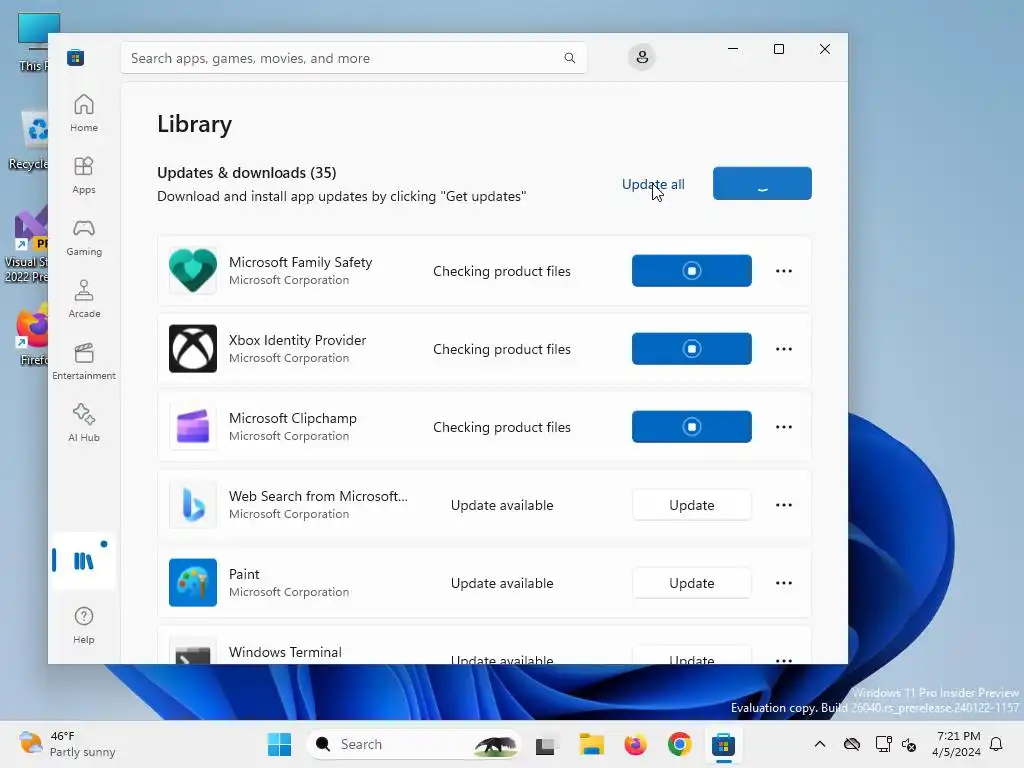The width and height of the screenshot is (1024, 768).
Task: Click the Update all link
Action: coord(653,184)
